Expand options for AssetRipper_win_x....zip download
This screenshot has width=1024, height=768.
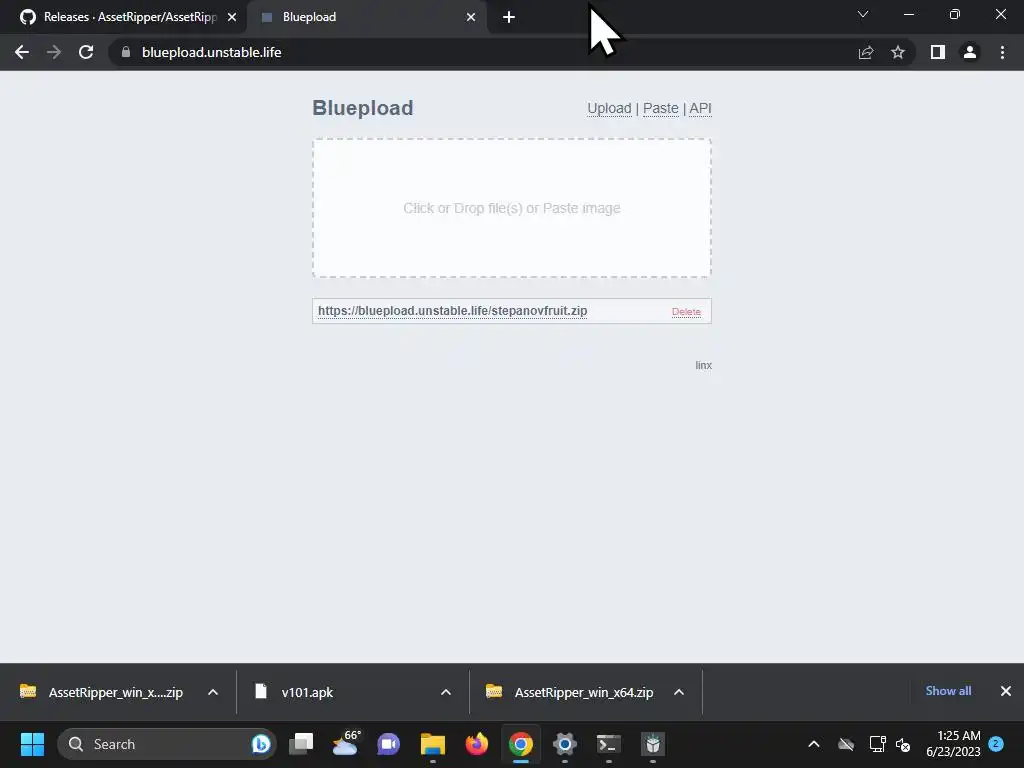coord(213,692)
